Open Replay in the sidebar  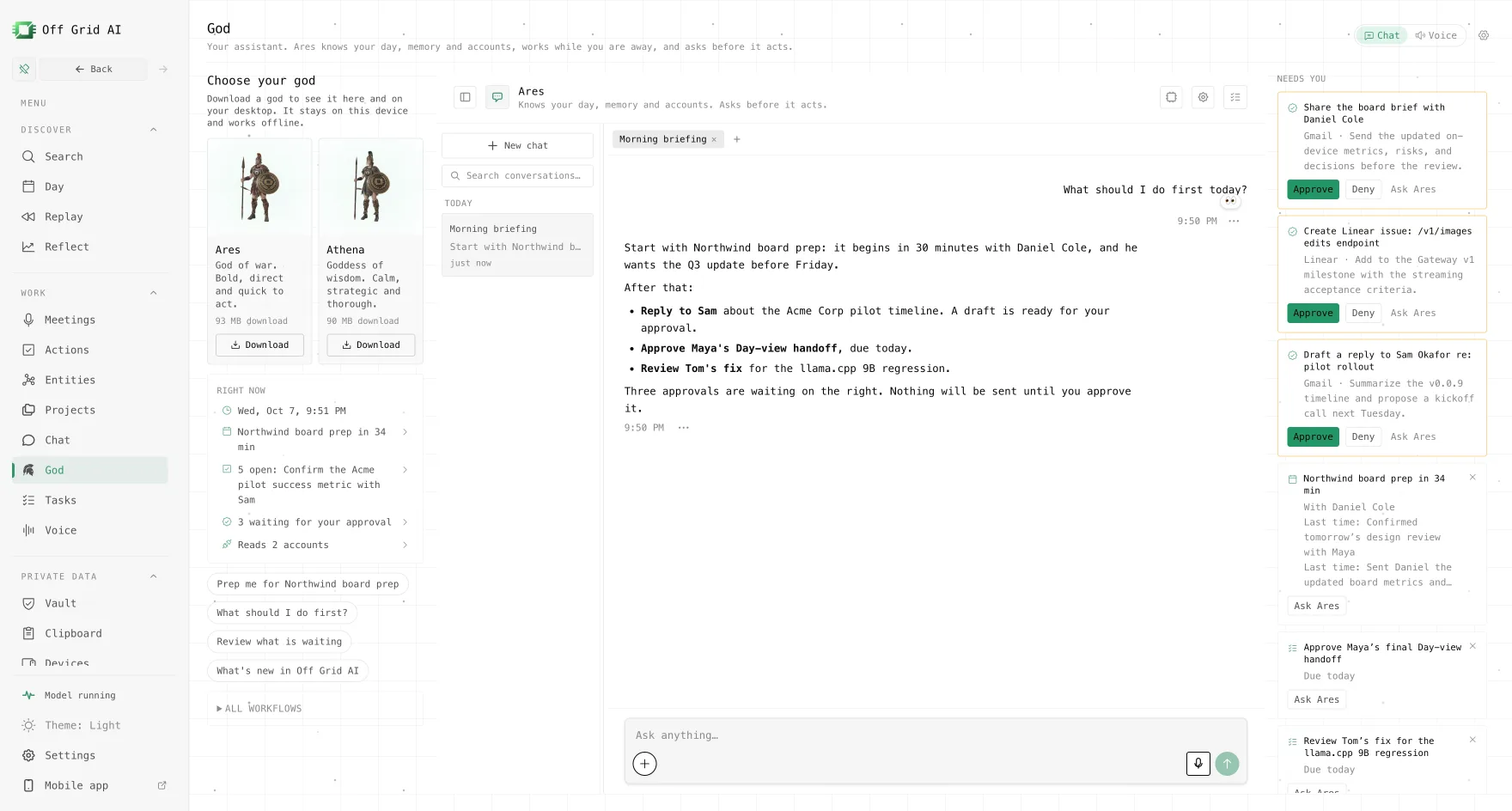point(90,216)
